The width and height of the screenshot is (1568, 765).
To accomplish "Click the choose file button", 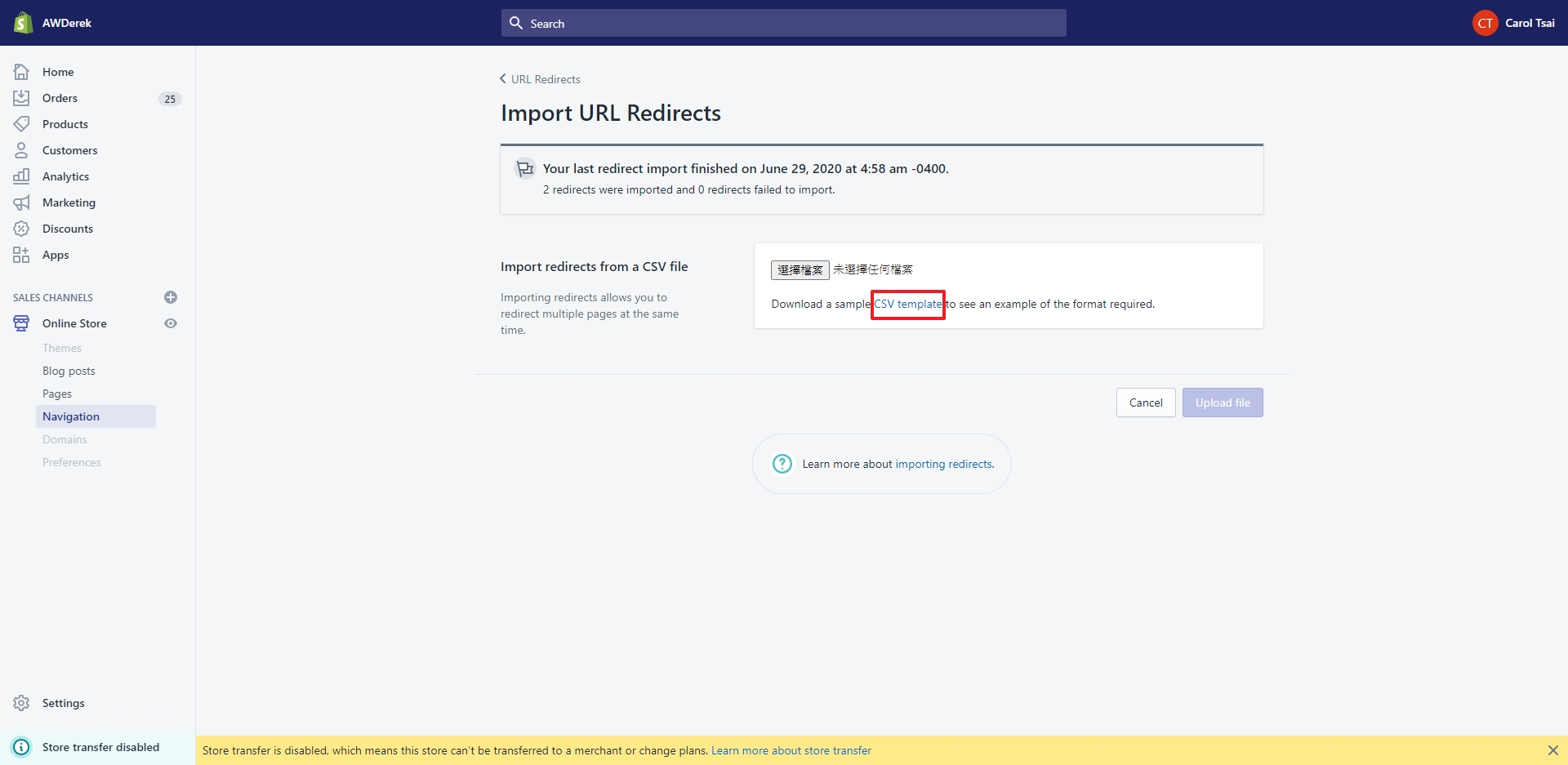I will click(x=800, y=269).
